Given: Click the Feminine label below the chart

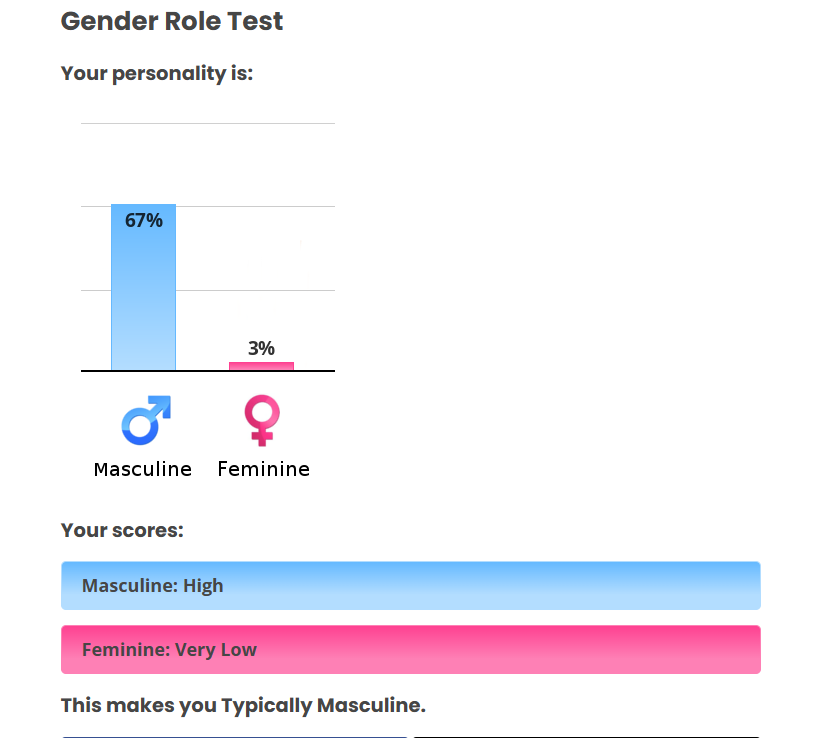Looking at the screenshot, I should 263,469.
